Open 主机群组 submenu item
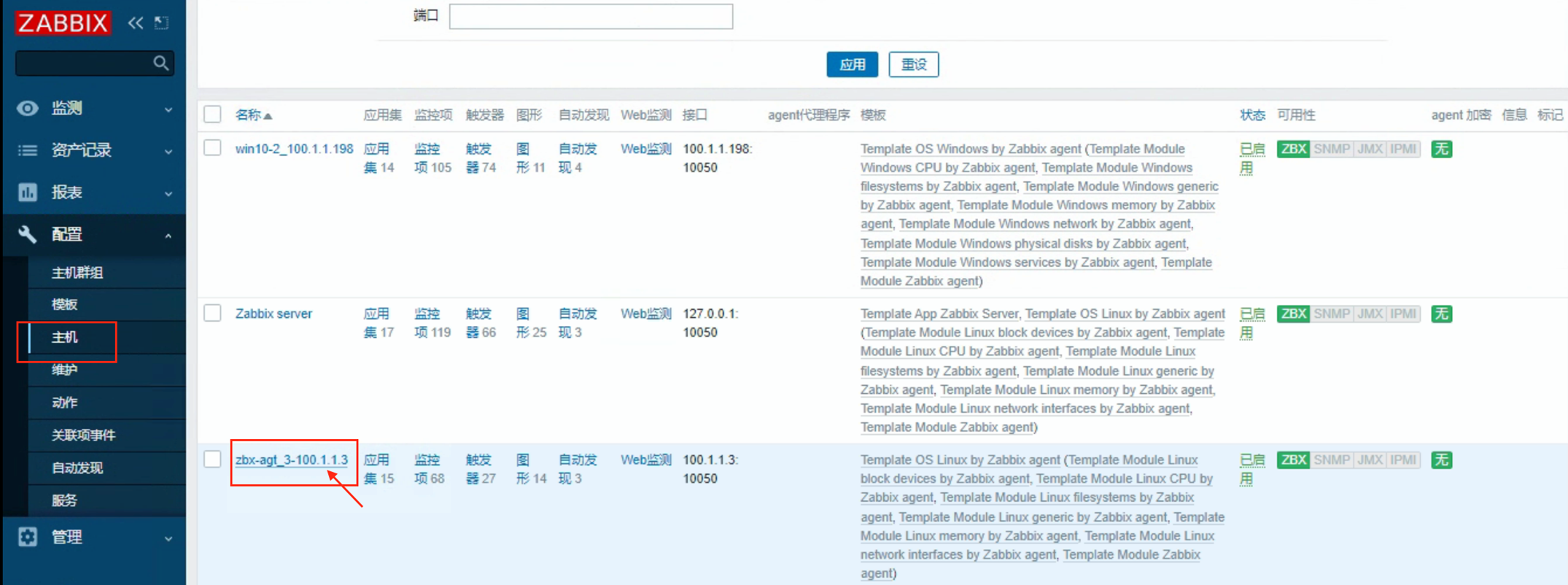1568x585 pixels. point(77,273)
